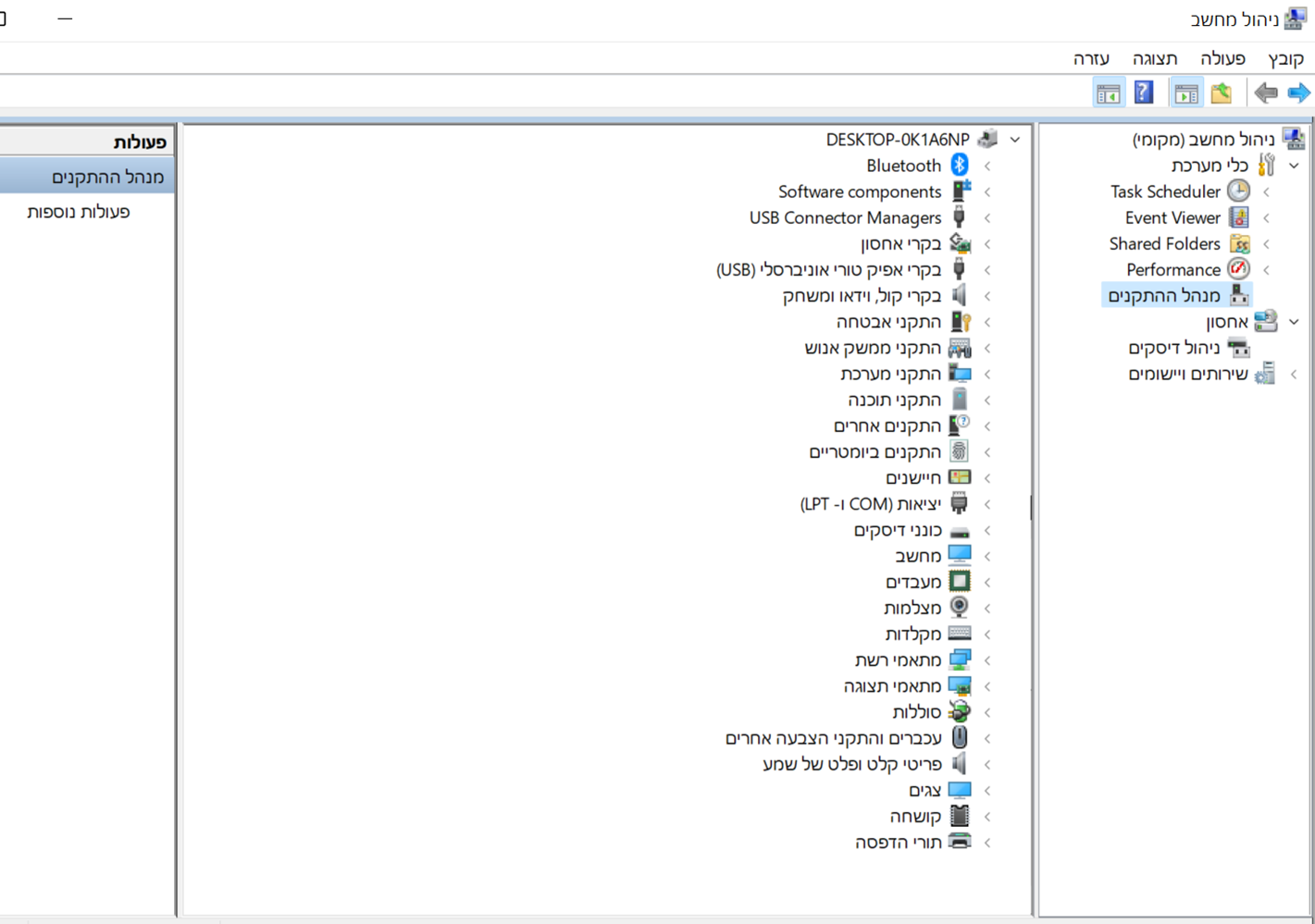
Task: Select בקרי אפיק טורי אוניברסלי (USB) row
Action: point(828,270)
